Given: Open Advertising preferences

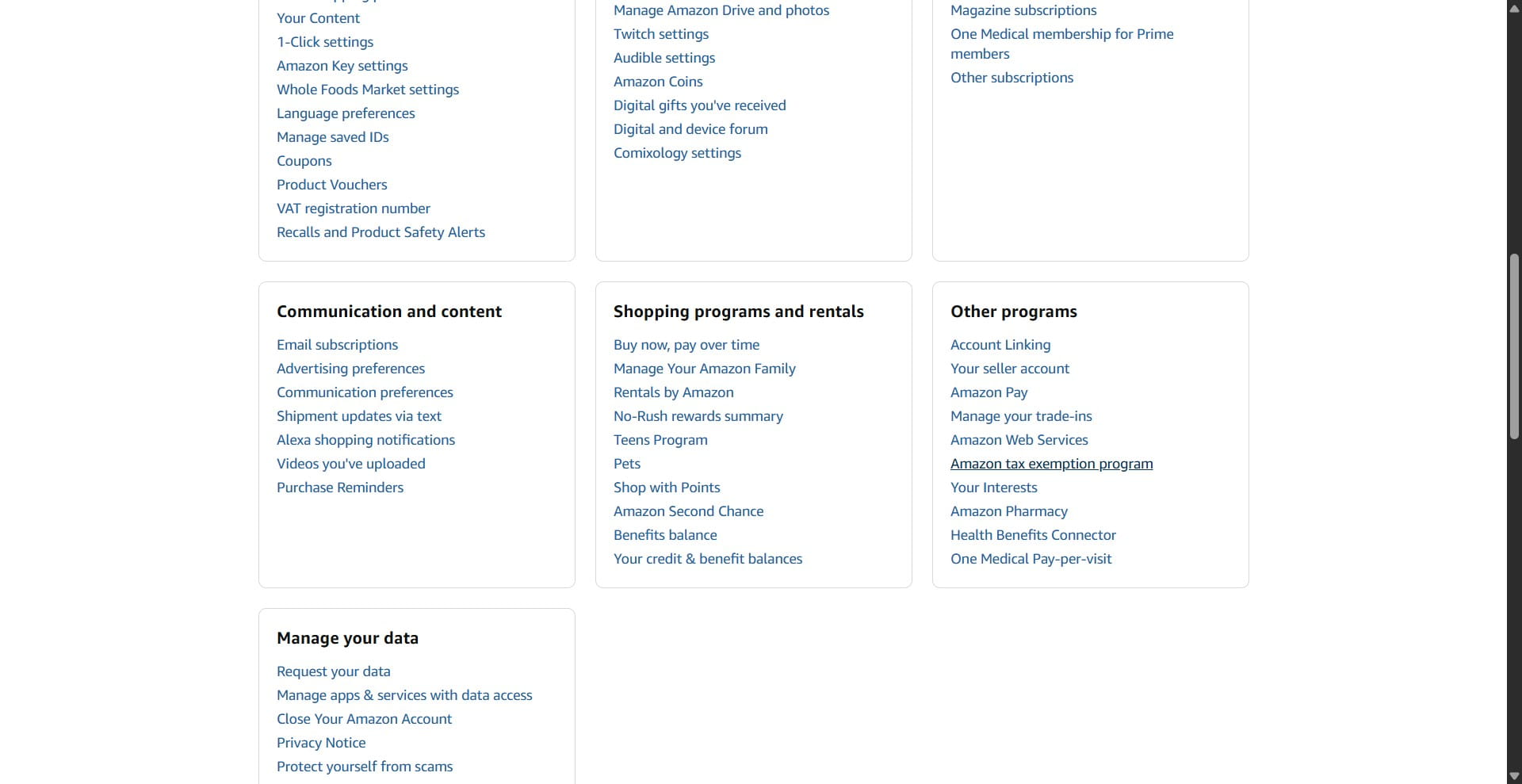Looking at the screenshot, I should [350, 369].
